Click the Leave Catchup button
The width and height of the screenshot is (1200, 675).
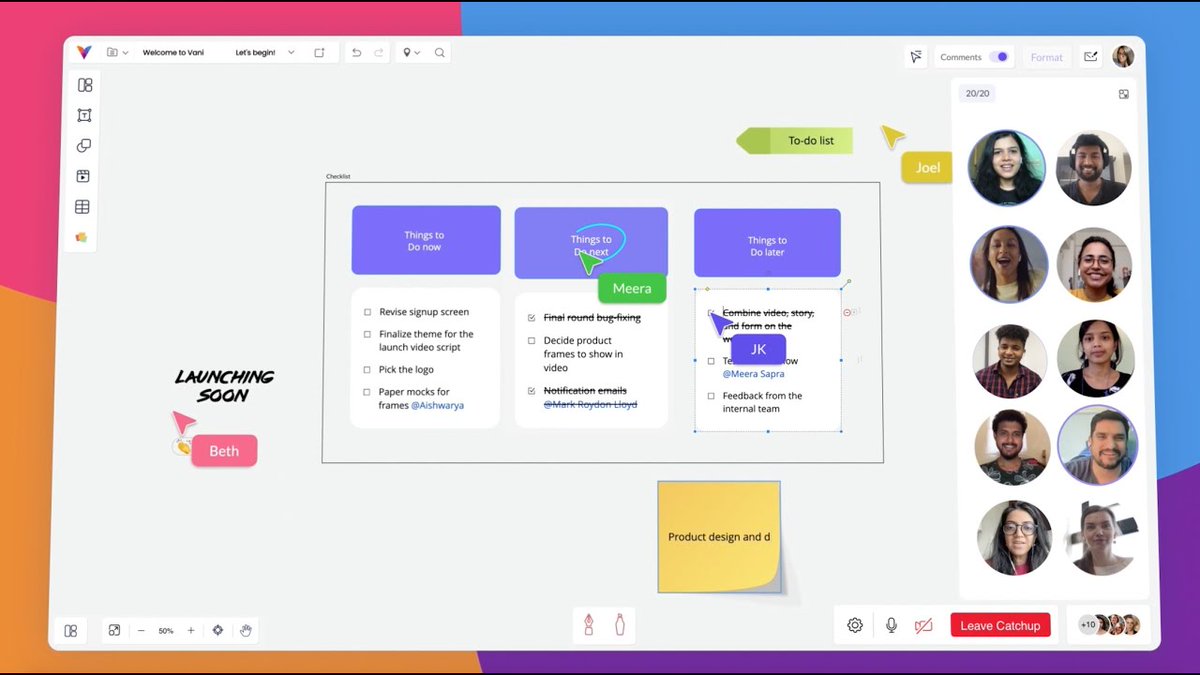coord(1000,624)
